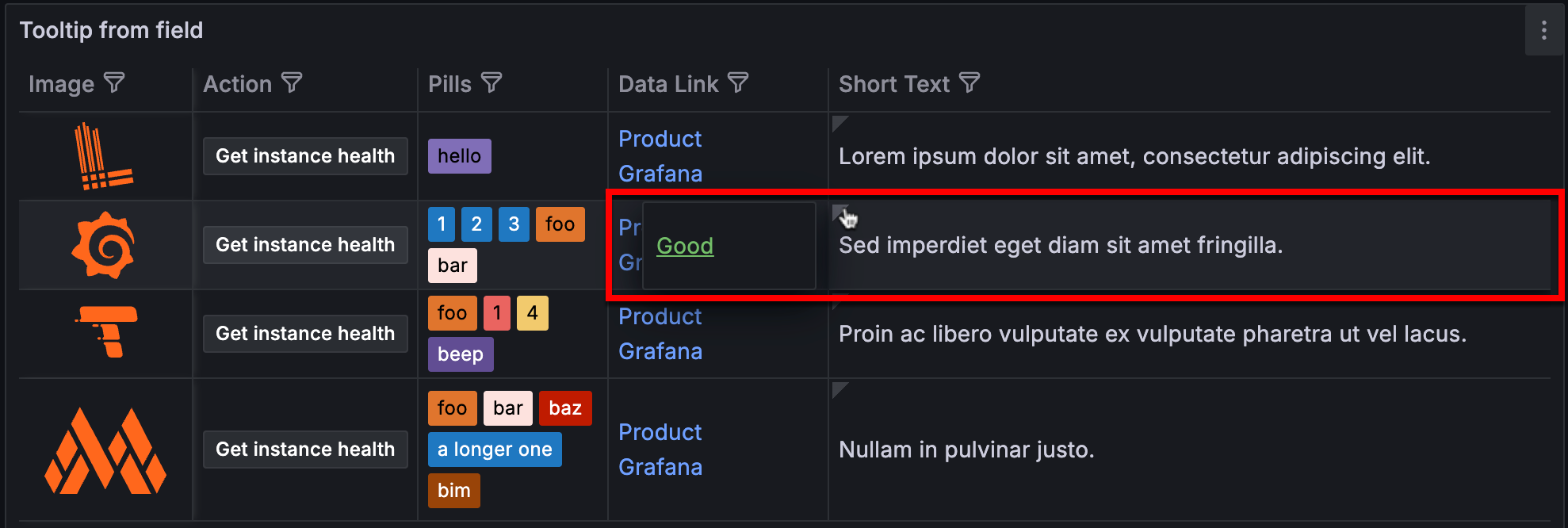Open the 'Product' link in the first row
1568x528 pixels.
(x=660, y=139)
